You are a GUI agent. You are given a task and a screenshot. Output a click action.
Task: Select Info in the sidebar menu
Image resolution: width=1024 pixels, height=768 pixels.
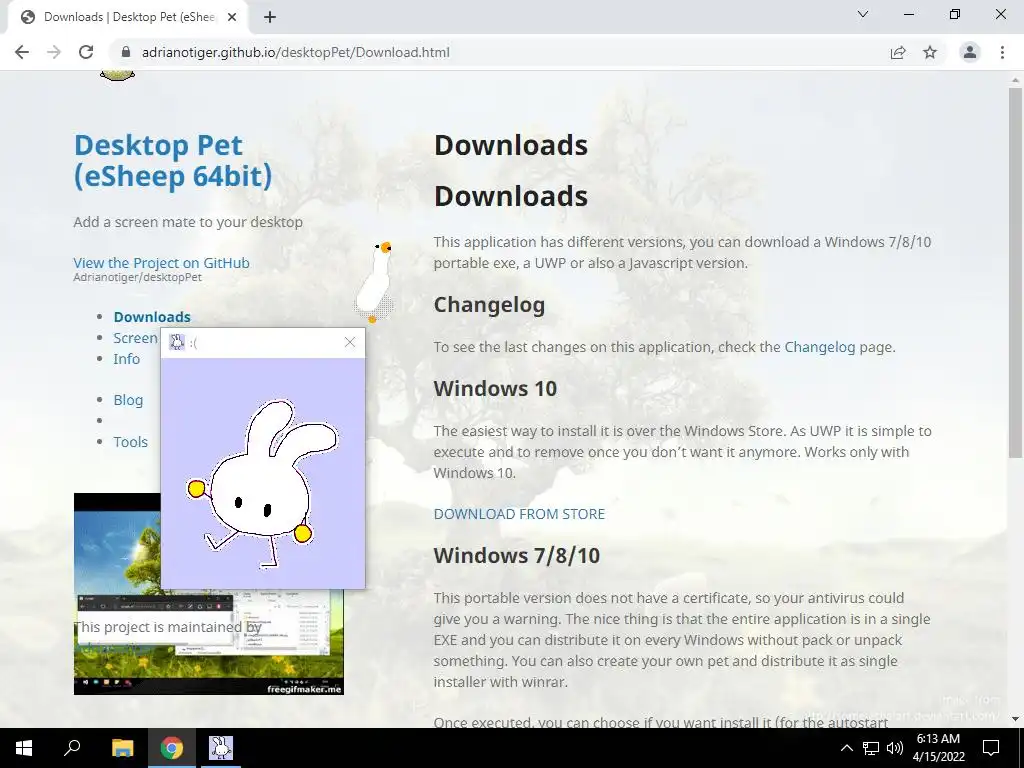(127, 359)
